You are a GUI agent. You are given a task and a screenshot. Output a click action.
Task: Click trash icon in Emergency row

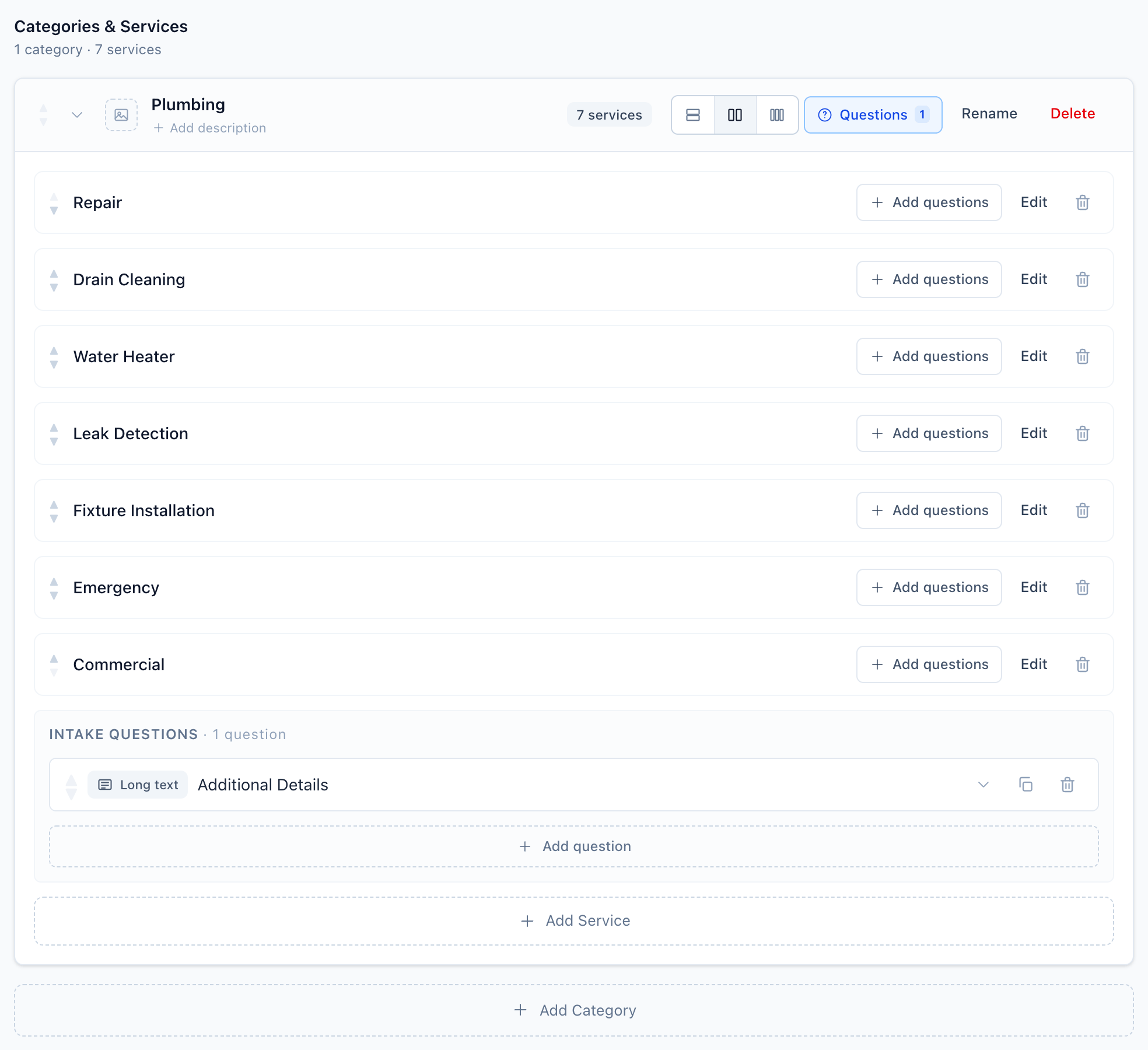(x=1083, y=587)
